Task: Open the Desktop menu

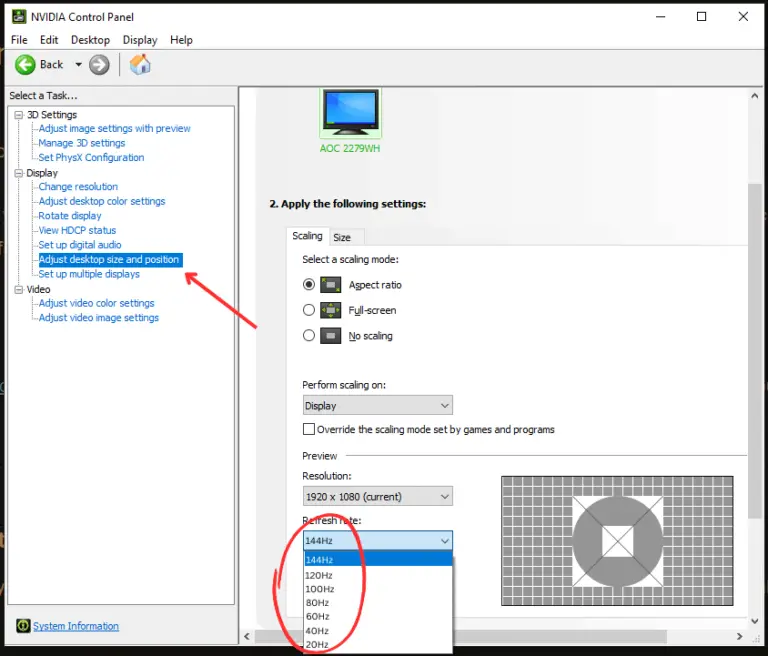Action: pyautogui.click(x=90, y=40)
